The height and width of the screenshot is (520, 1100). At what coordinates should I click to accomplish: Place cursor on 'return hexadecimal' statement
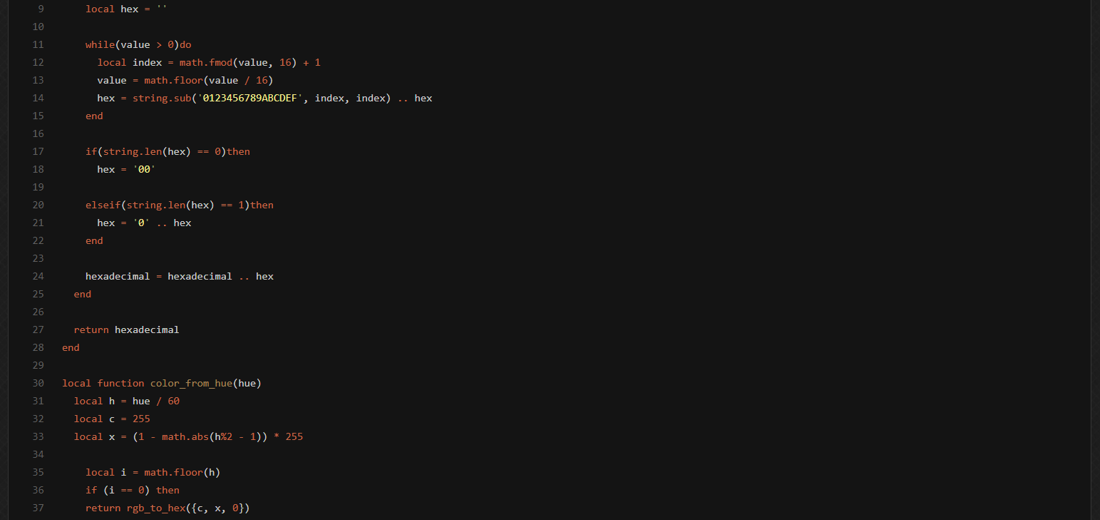126,330
